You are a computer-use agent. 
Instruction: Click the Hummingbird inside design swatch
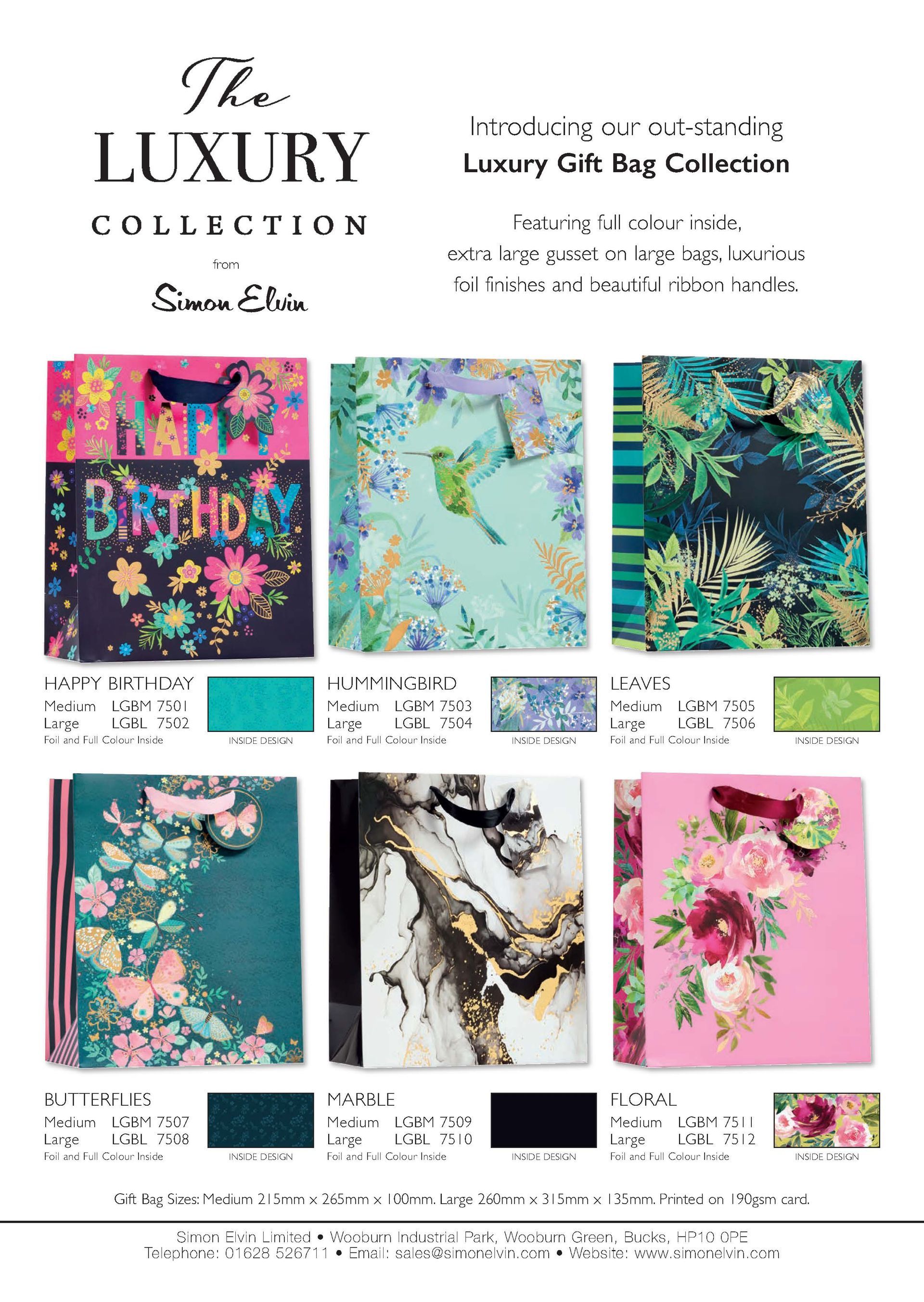coord(543,704)
